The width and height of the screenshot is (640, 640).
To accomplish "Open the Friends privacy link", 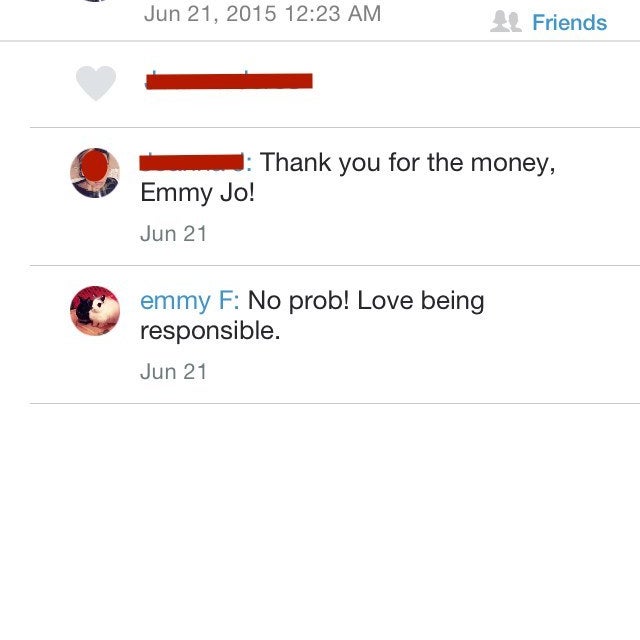I will pos(569,22).
